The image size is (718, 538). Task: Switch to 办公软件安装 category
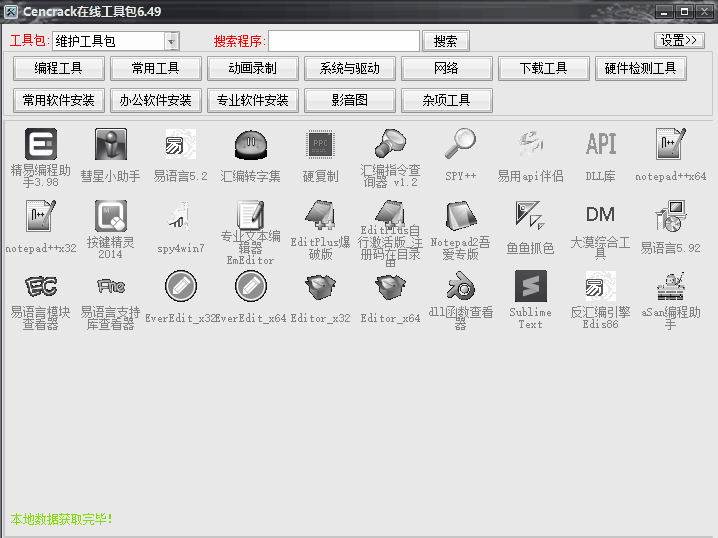point(156,100)
